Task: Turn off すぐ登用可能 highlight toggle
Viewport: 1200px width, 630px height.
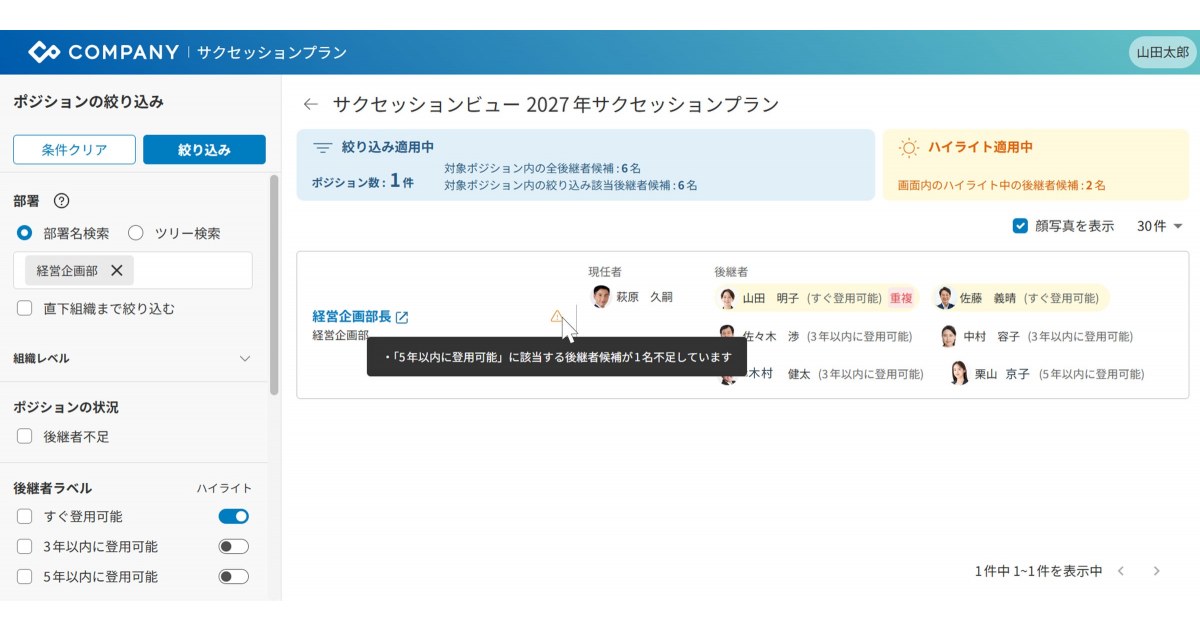Action: pos(233,517)
